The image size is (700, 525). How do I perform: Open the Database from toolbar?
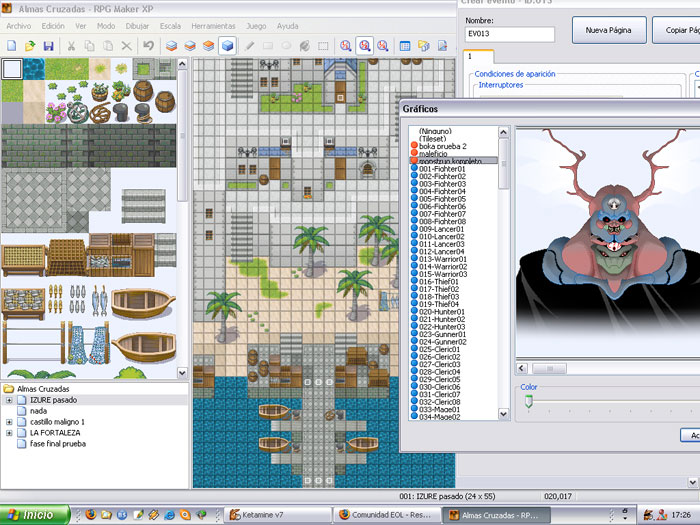[405, 46]
